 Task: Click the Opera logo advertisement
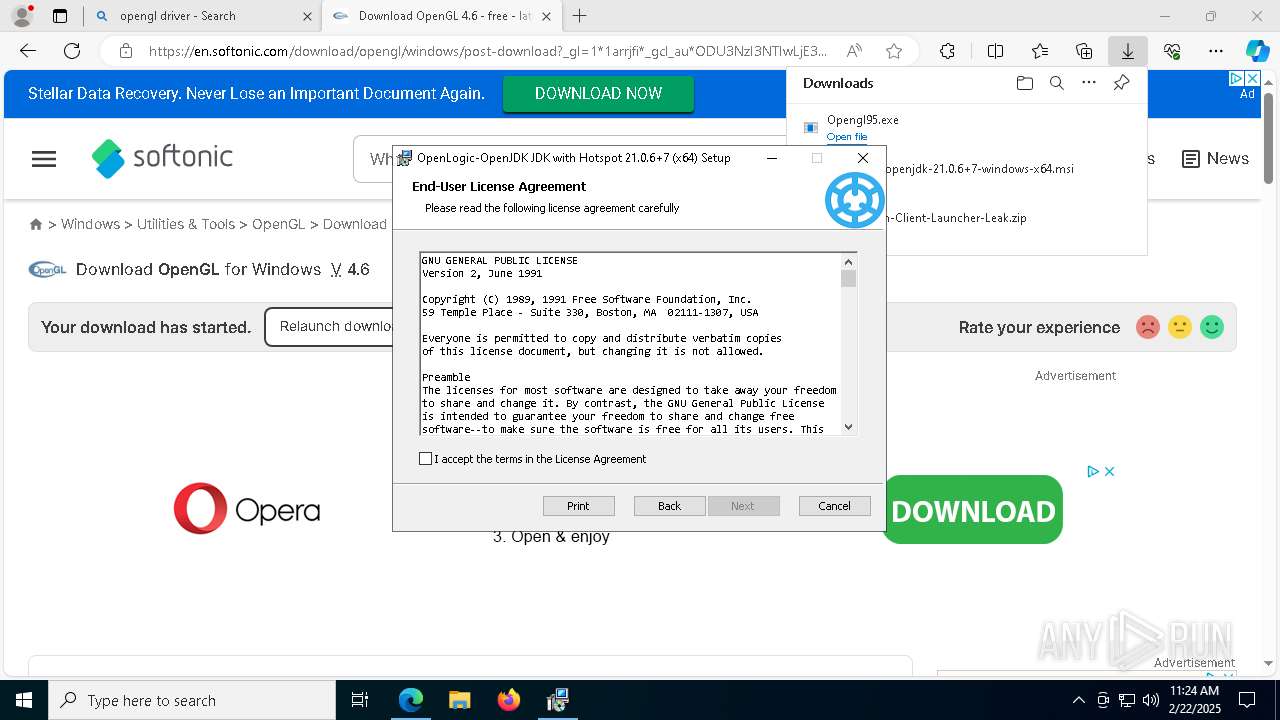point(247,508)
